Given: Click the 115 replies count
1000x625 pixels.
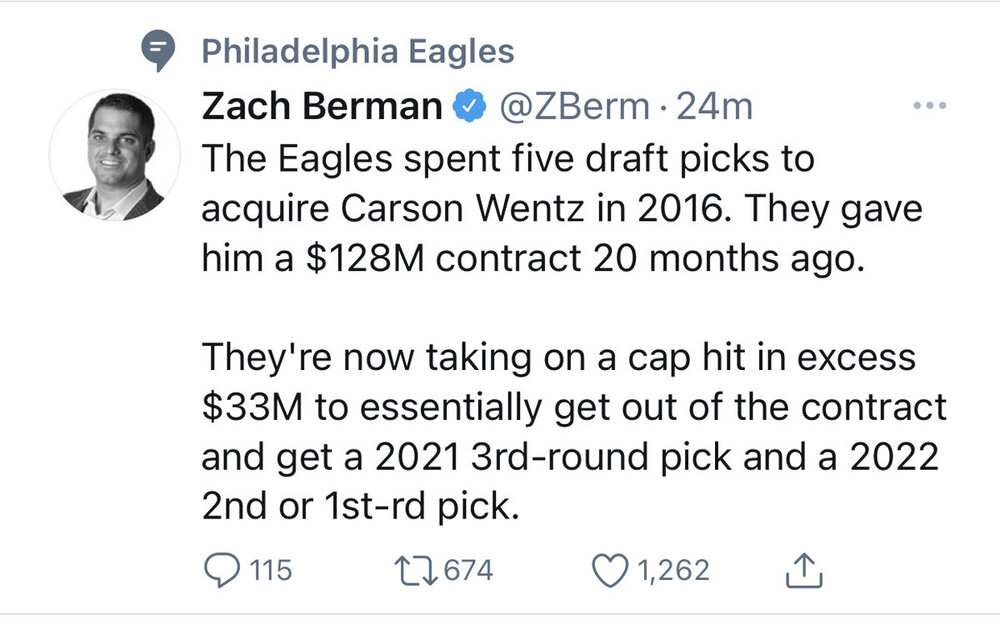Looking at the screenshot, I should (x=270, y=570).
